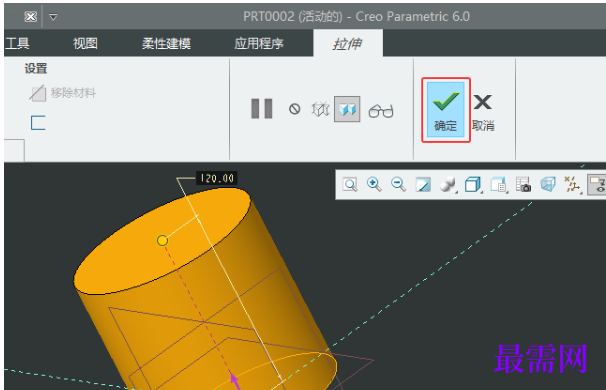This screenshot has width=606, height=390.
Task: Switch to 应用程序 tab
Action: [259, 43]
